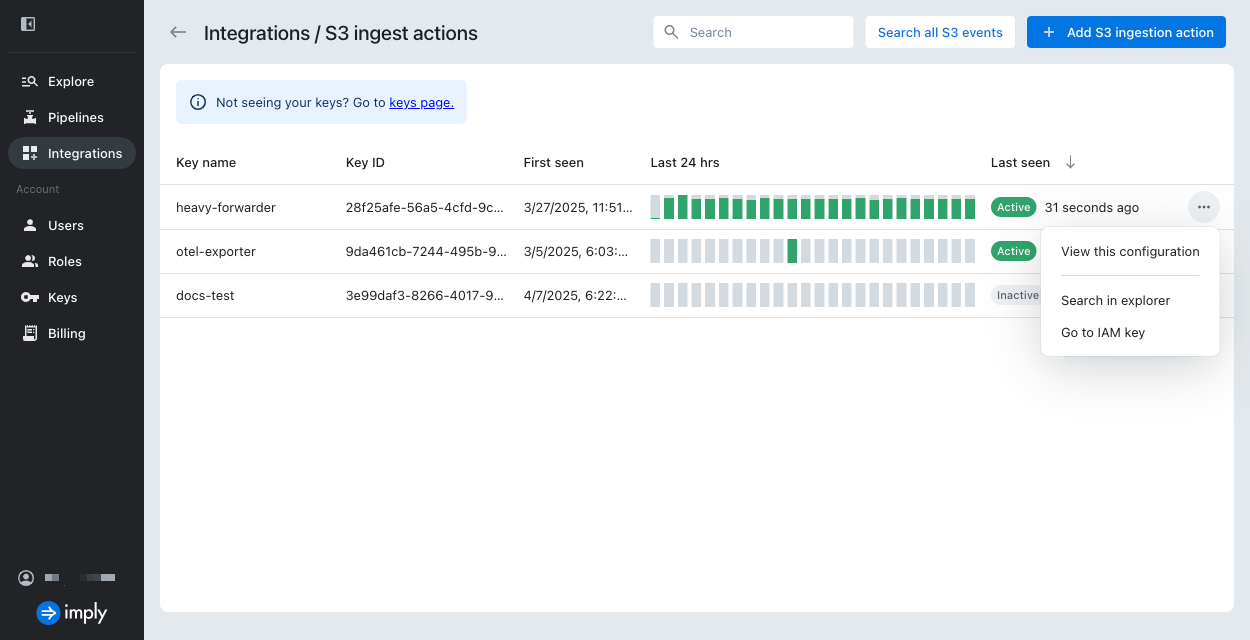Sort by Key ID column header
The image size is (1250, 640).
click(365, 162)
